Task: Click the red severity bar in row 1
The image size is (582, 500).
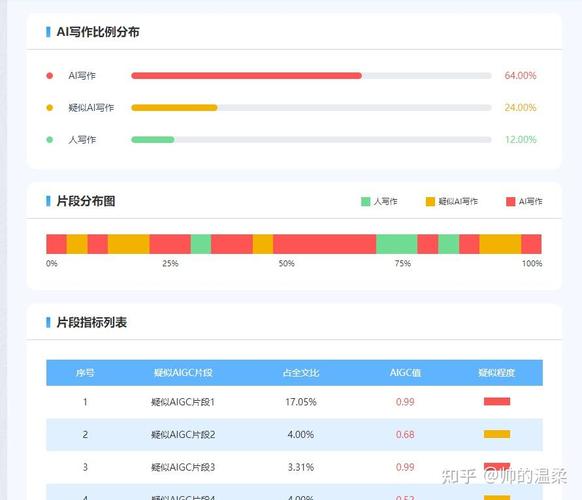Action: (497, 402)
